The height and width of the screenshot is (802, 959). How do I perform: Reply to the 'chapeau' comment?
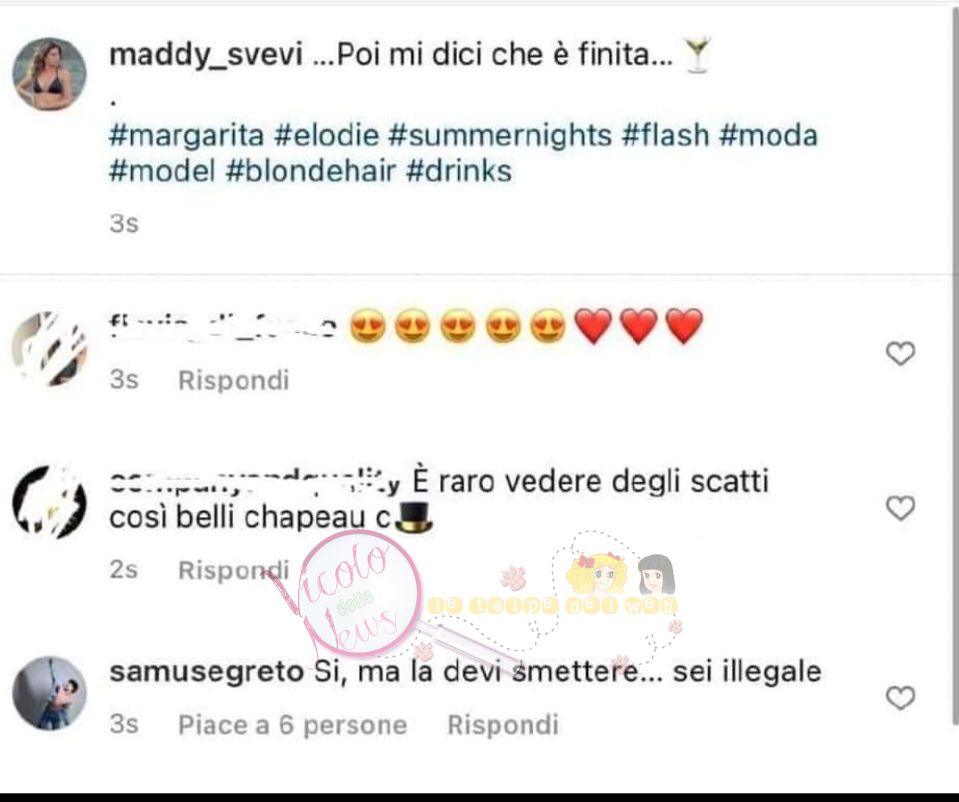(234, 570)
